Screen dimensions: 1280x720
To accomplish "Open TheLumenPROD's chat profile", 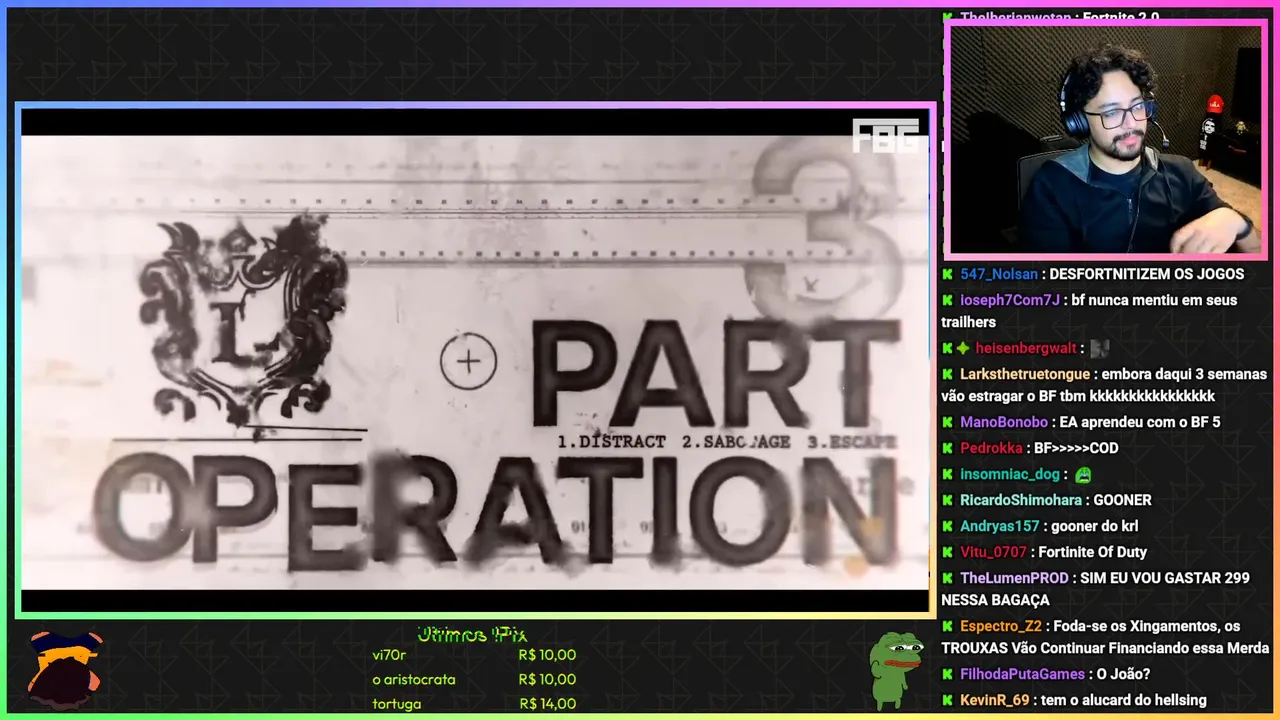I will 1014,578.
